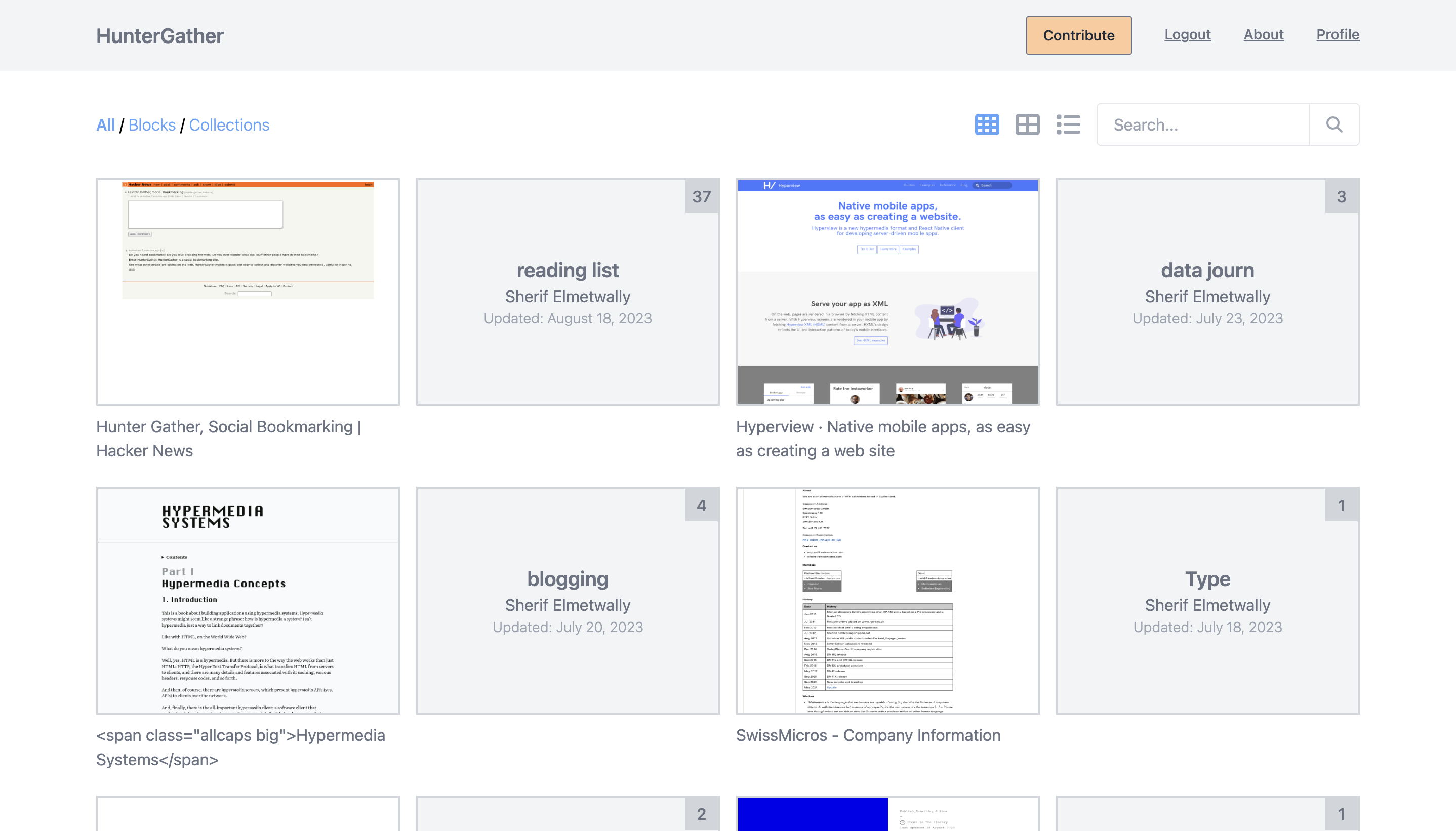Open the blue image thumbnail in the bottom row
Viewport: 1456px width, 831px height.
click(887, 813)
